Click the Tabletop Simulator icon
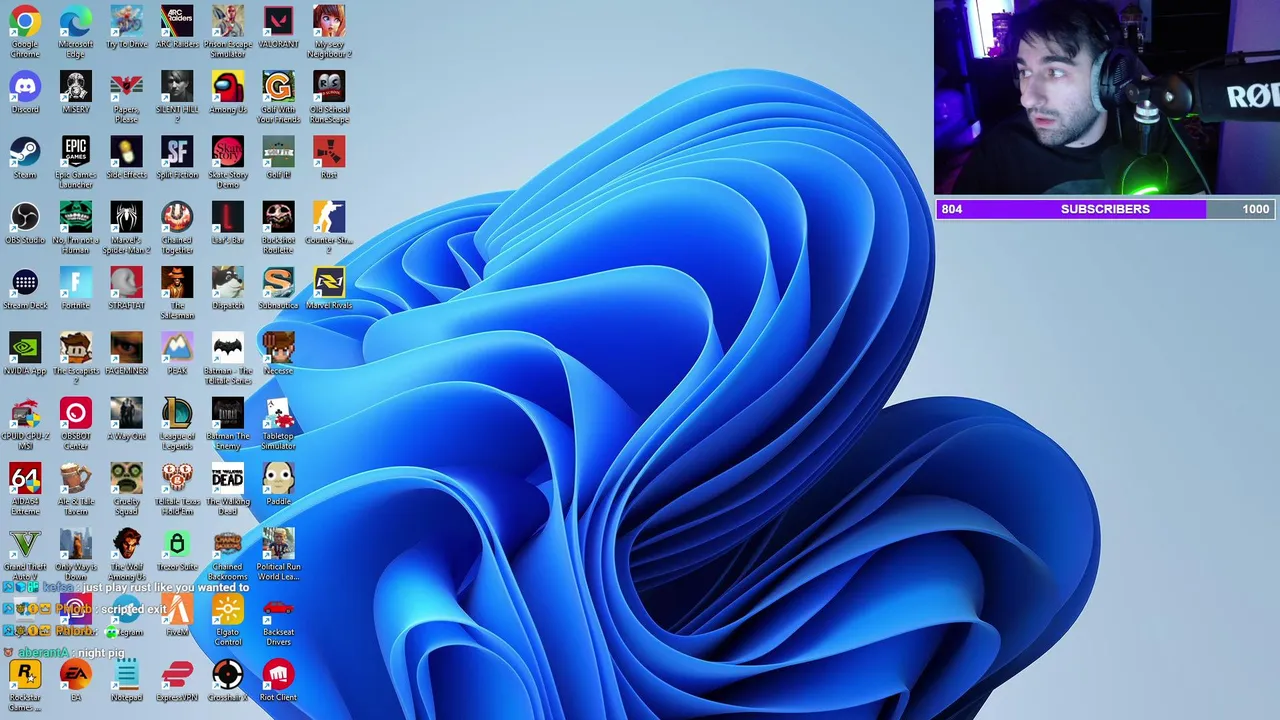 pos(278,413)
